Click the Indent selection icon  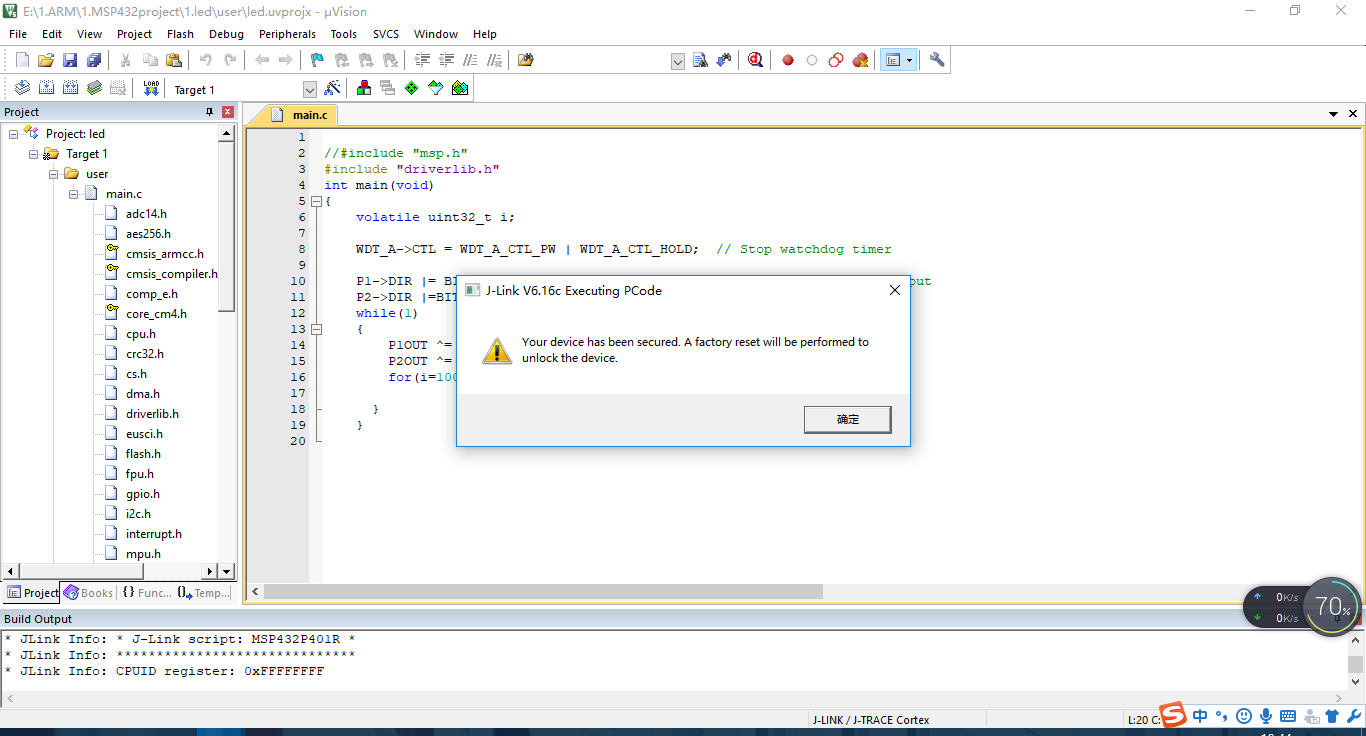pos(422,60)
